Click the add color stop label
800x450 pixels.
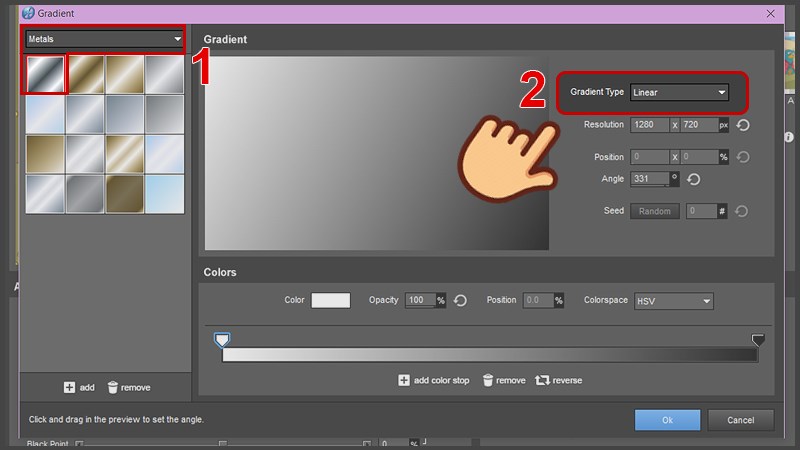pos(441,380)
